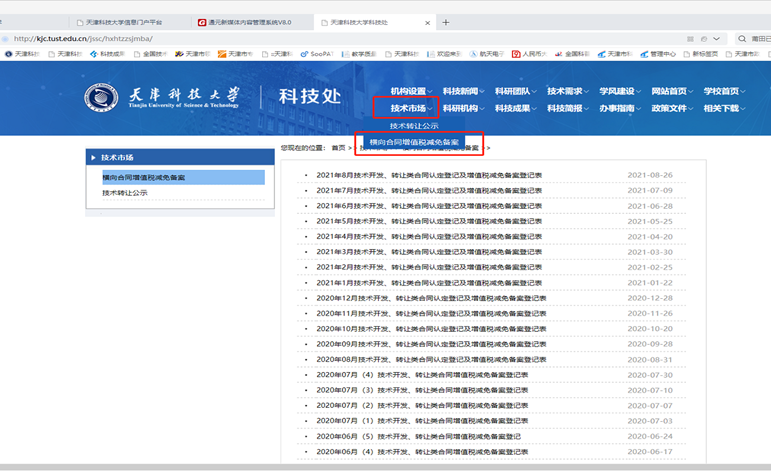This screenshot has height=473, width=771.
Task: Expand the 机构设置 navigation dropdown
Action: (411, 91)
